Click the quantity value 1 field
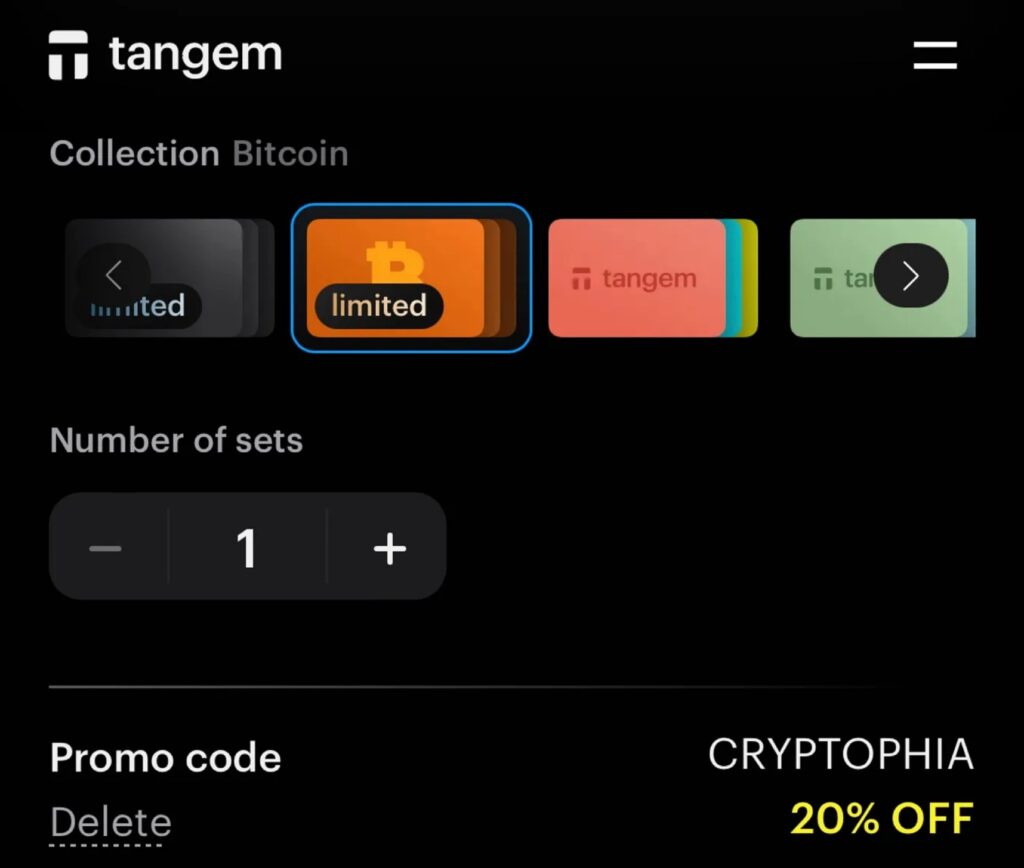 [247, 547]
